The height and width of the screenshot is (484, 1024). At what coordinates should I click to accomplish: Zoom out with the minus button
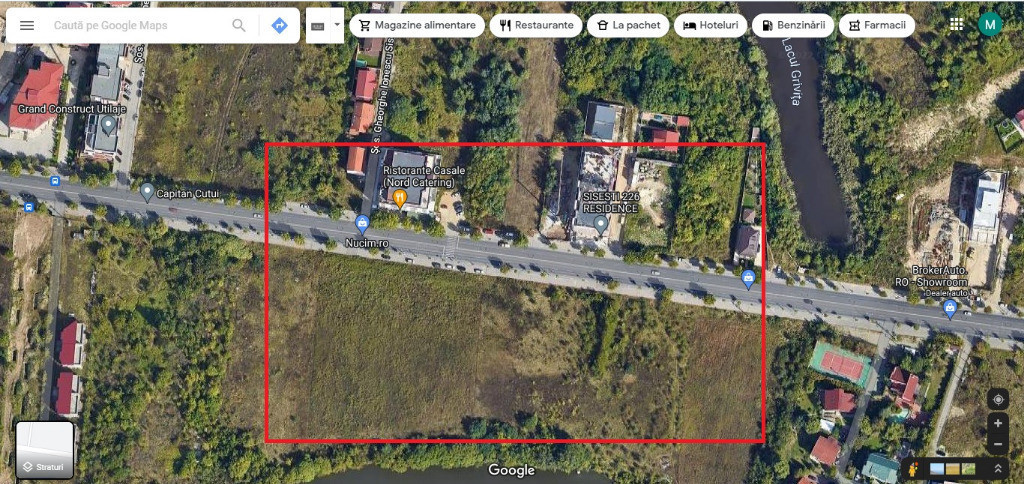click(x=998, y=445)
